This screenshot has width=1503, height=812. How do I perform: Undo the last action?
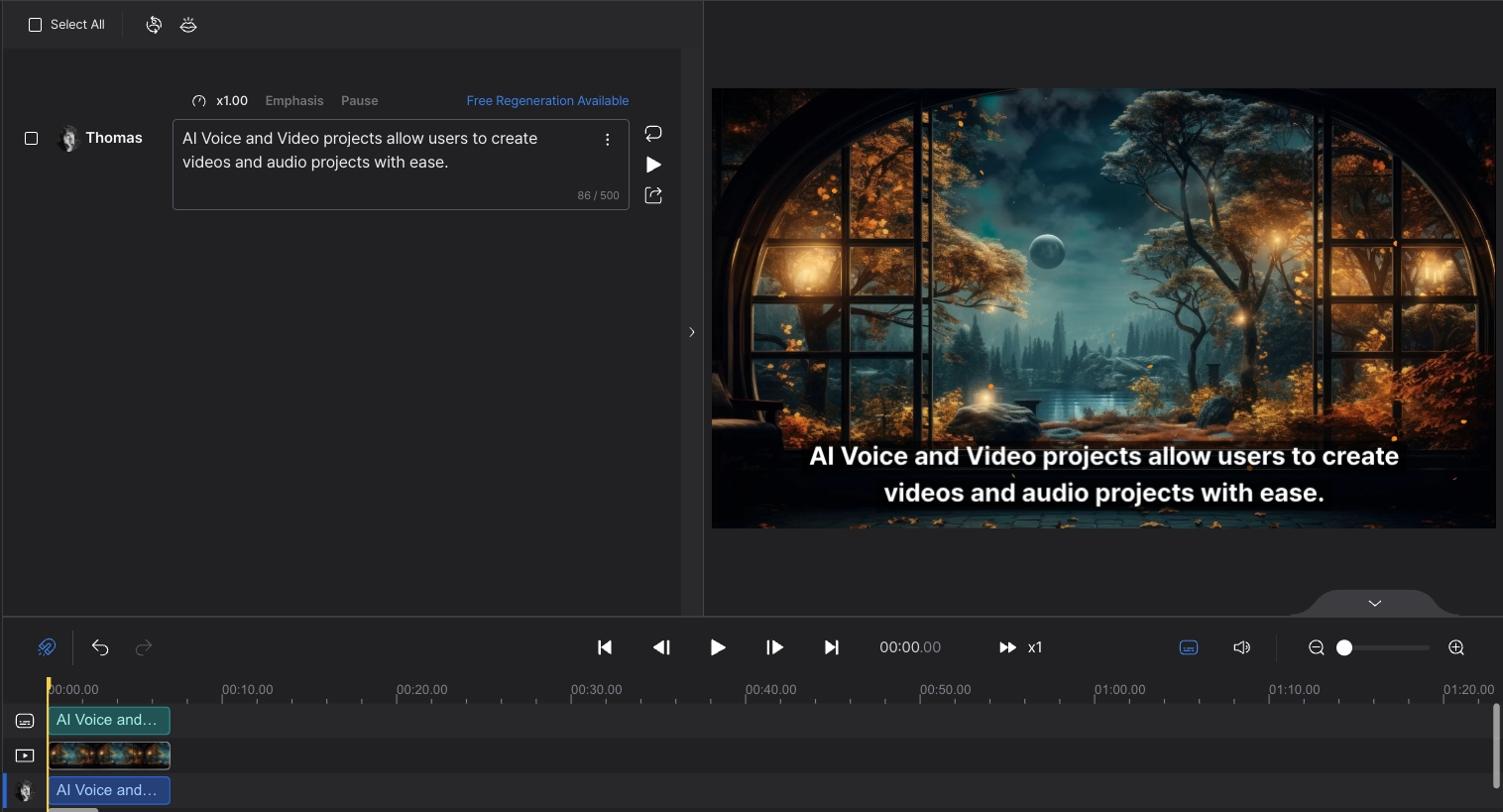click(100, 647)
